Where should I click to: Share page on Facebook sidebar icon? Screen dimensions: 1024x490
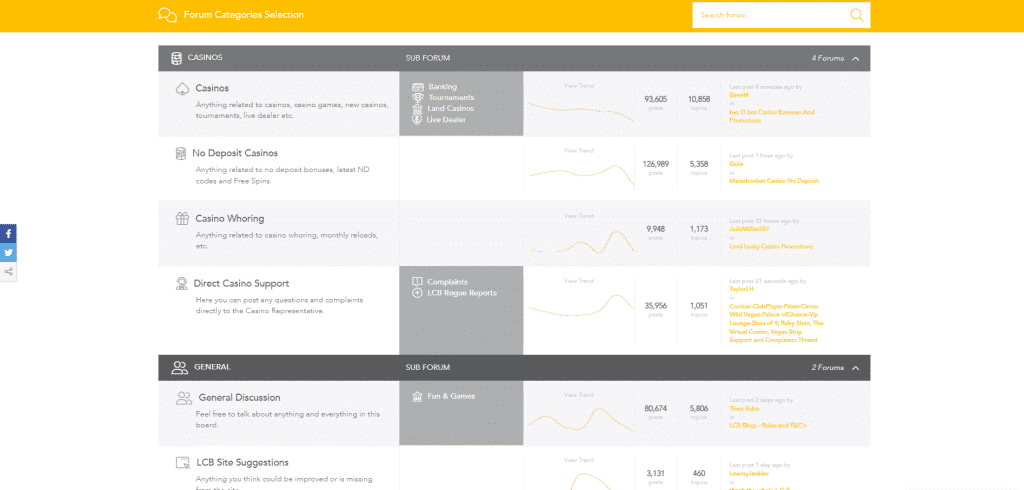(x=8, y=233)
